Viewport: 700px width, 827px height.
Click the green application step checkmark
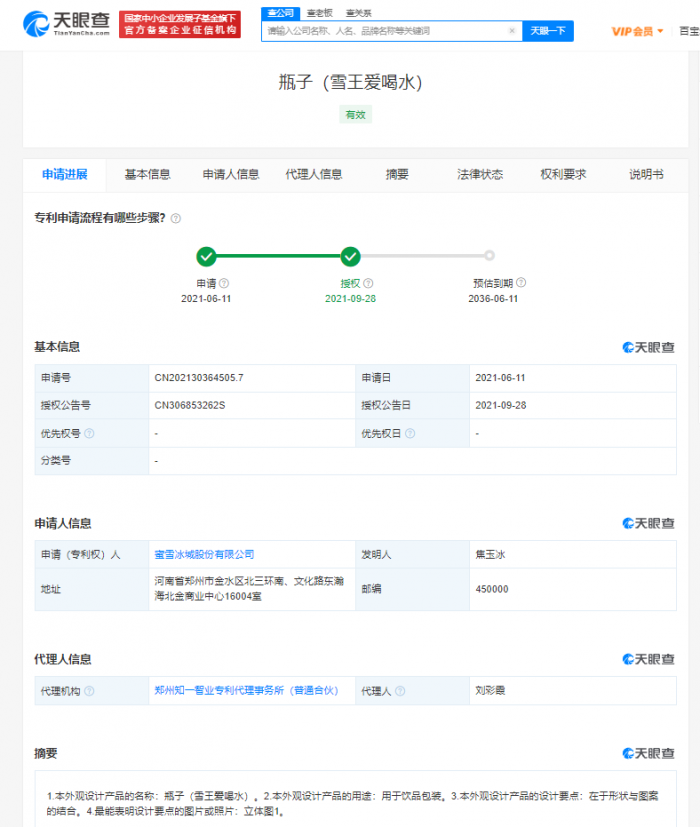pos(206,257)
